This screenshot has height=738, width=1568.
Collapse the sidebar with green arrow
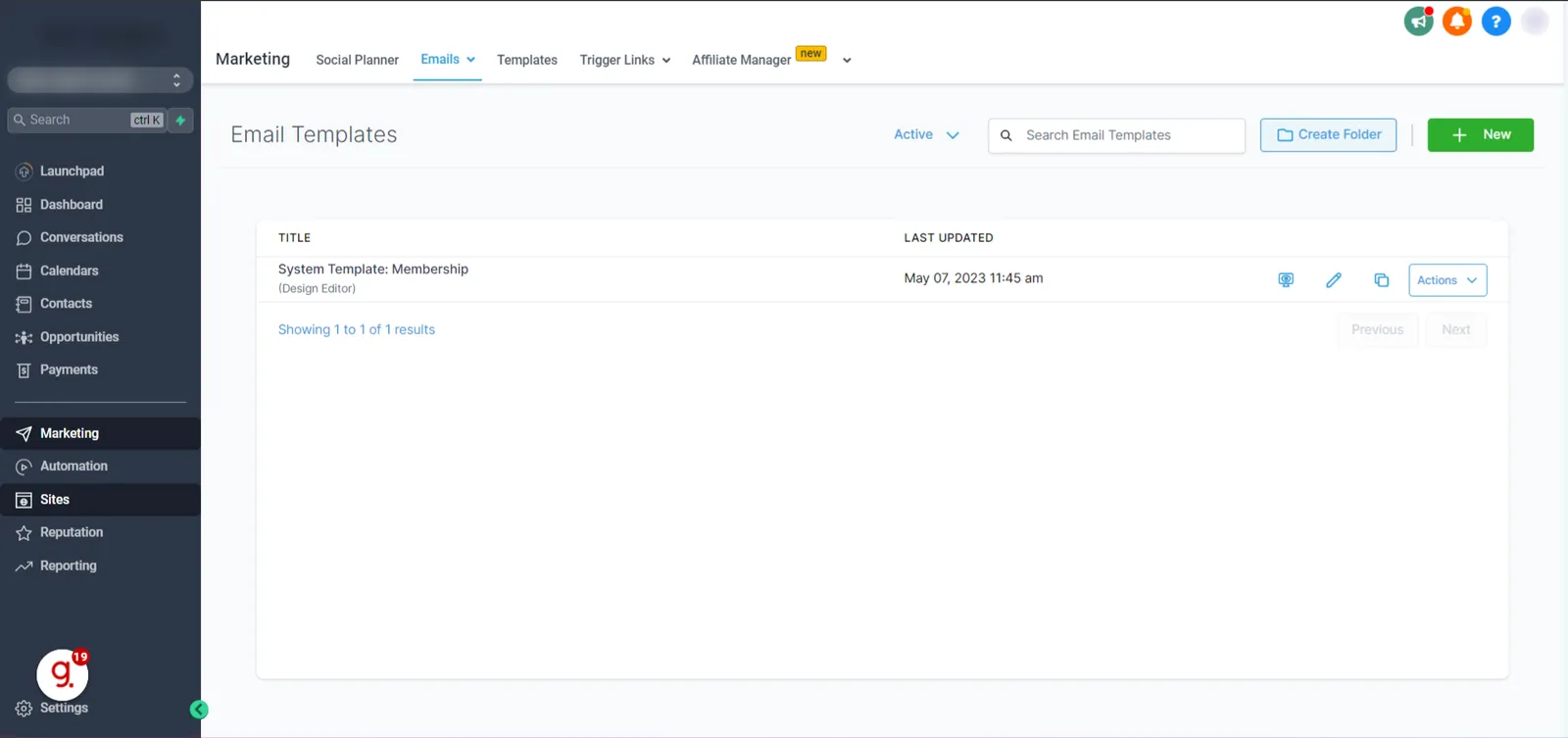(199, 710)
